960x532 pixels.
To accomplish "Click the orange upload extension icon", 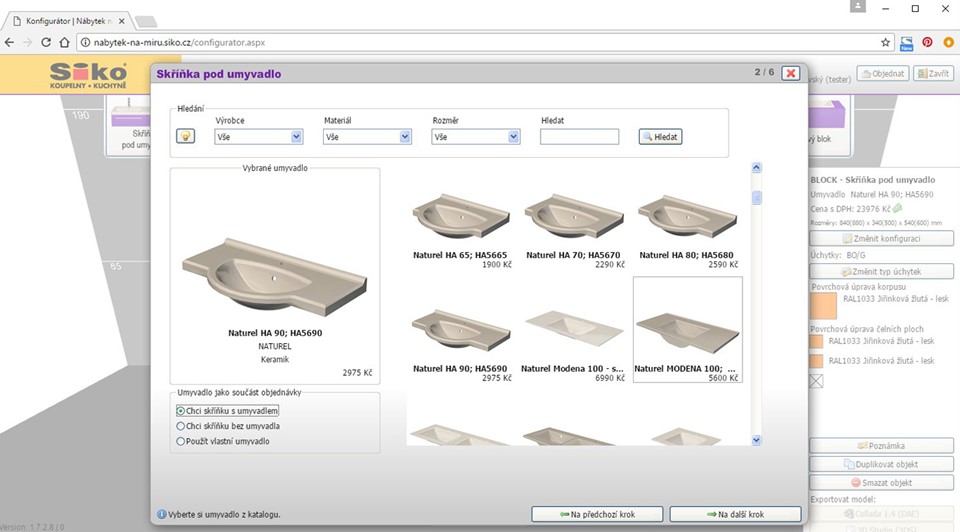I will [947, 43].
